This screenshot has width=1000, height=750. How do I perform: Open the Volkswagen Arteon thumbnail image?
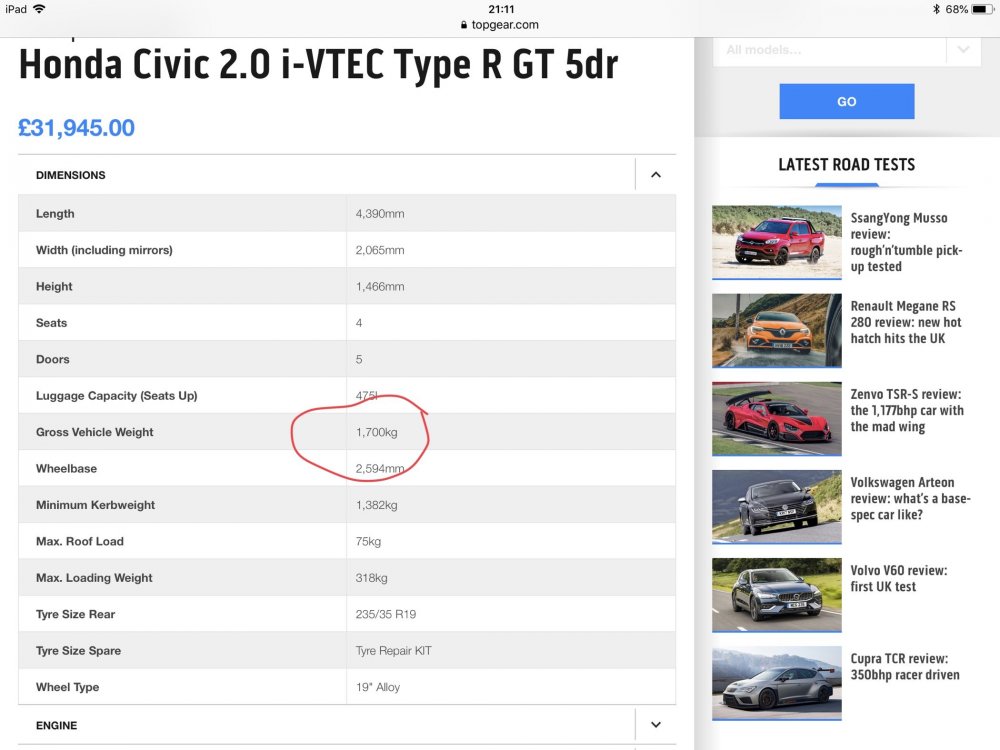[x=777, y=506]
